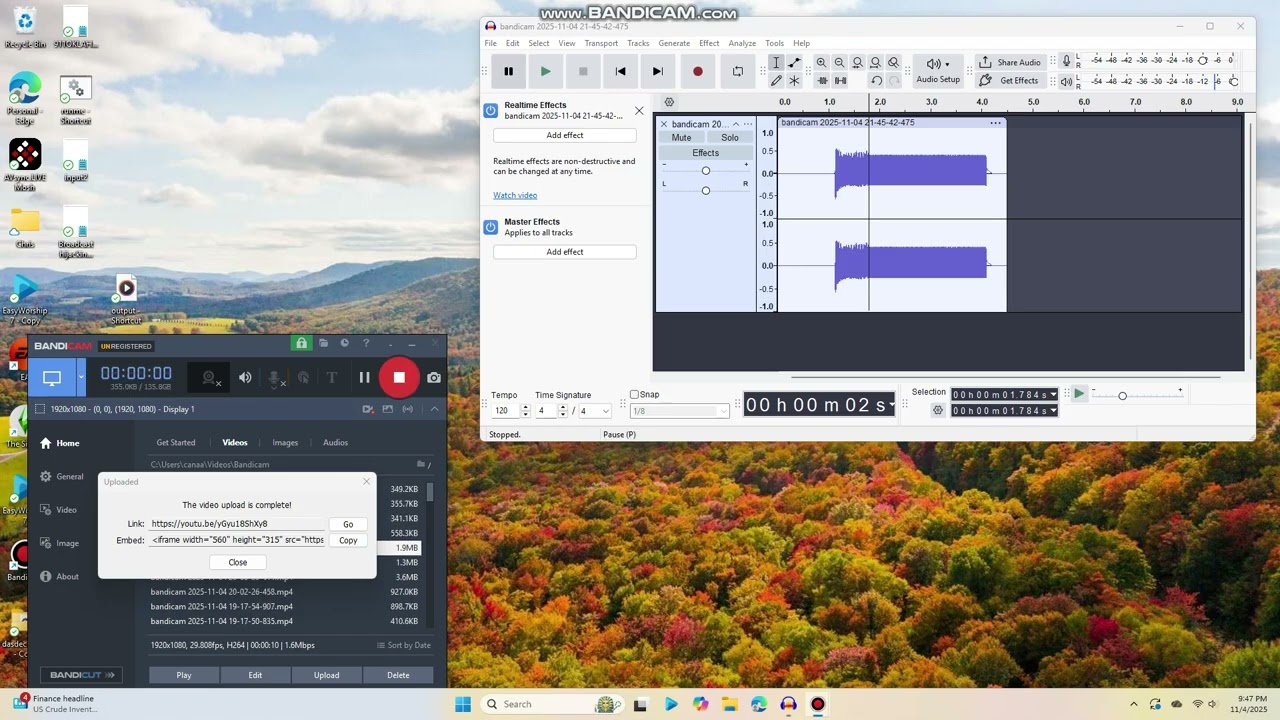Select the Selection (I-beam) tool
Viewport: 1280px width, 720px height.
(776, 62)
